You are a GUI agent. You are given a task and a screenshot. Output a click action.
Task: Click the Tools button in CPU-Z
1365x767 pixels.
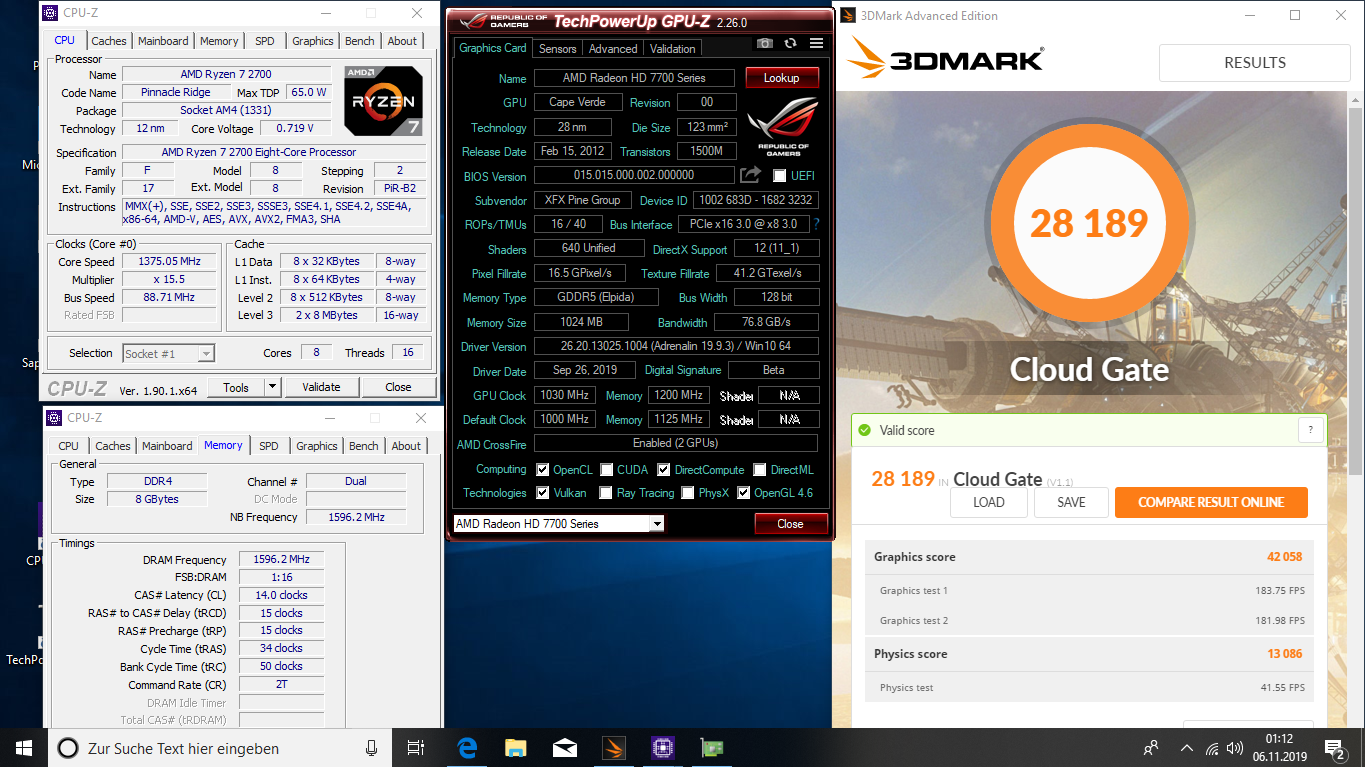tap(236, 387)
